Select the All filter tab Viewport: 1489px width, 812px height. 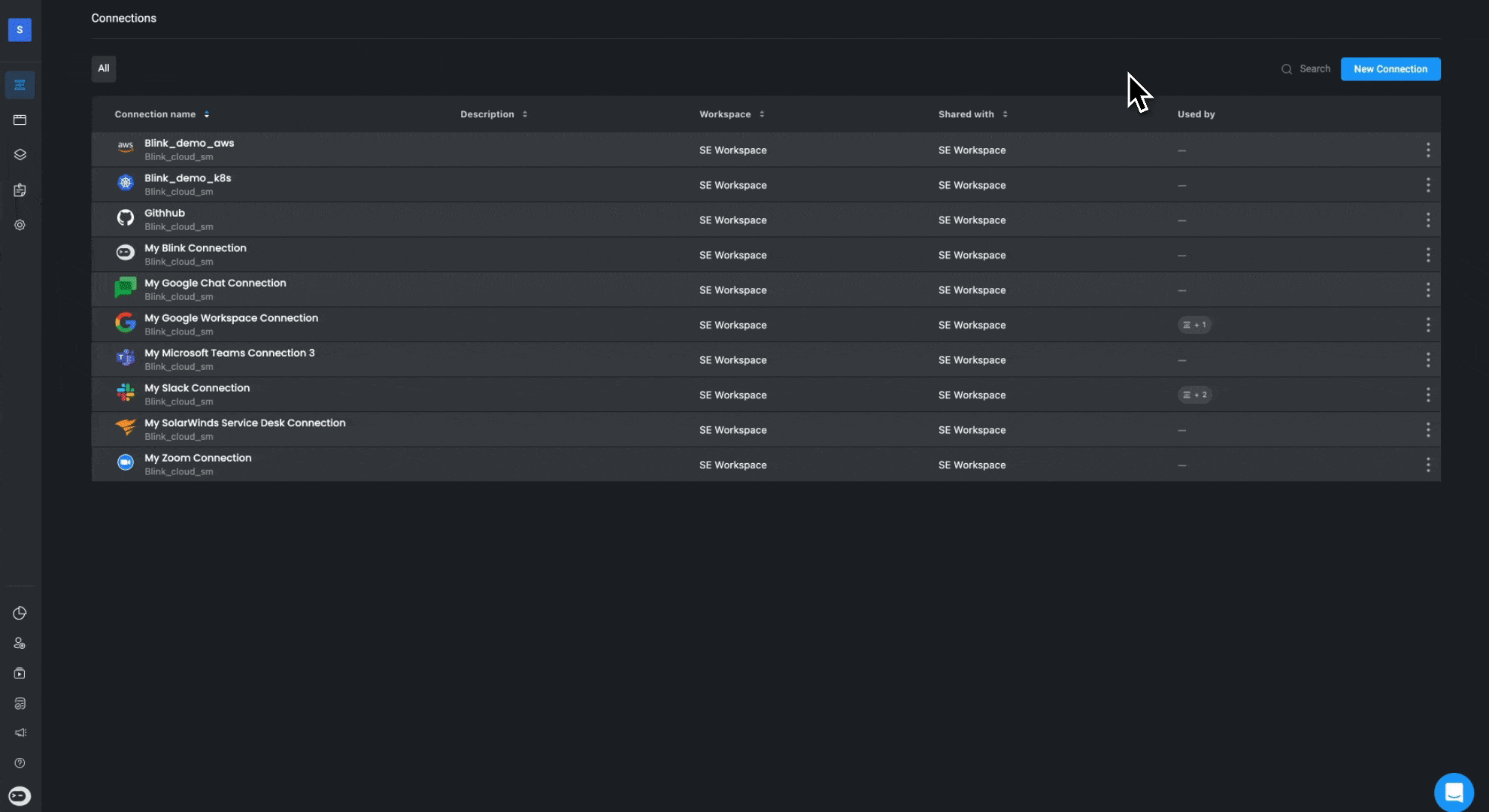click(104, 68)
